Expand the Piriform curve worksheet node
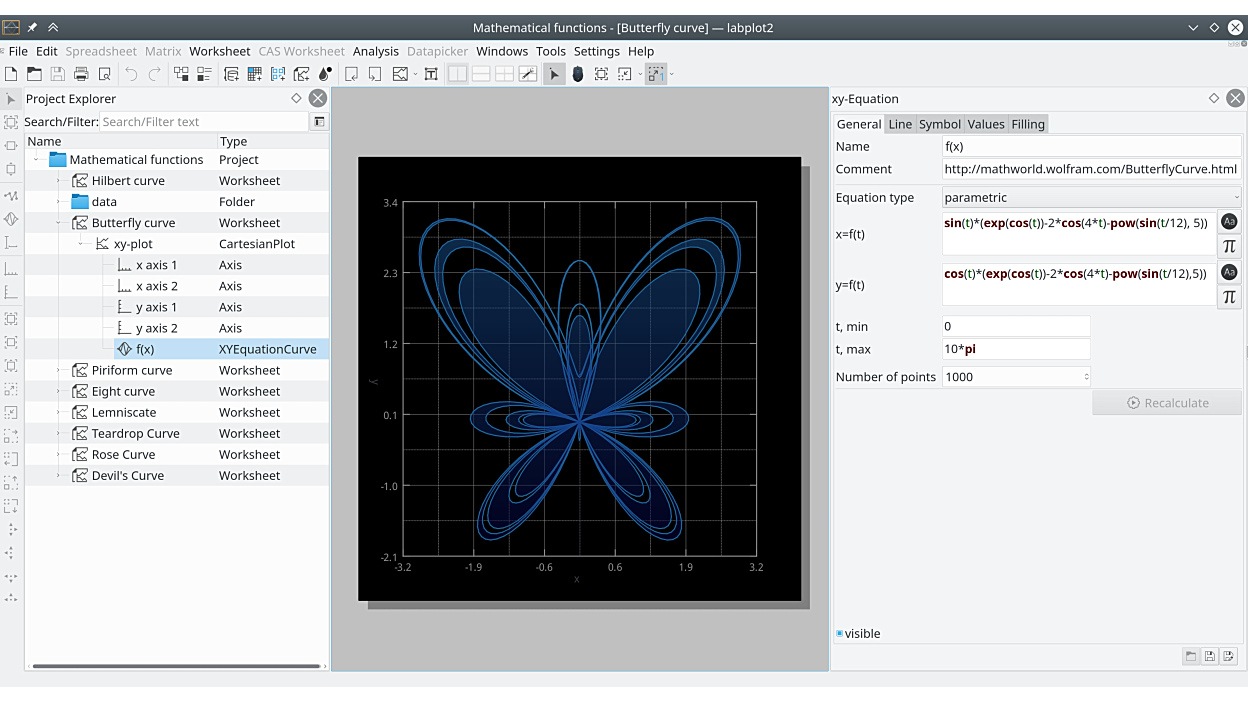This screenshot has height=702, width=1248. point(59,370)
